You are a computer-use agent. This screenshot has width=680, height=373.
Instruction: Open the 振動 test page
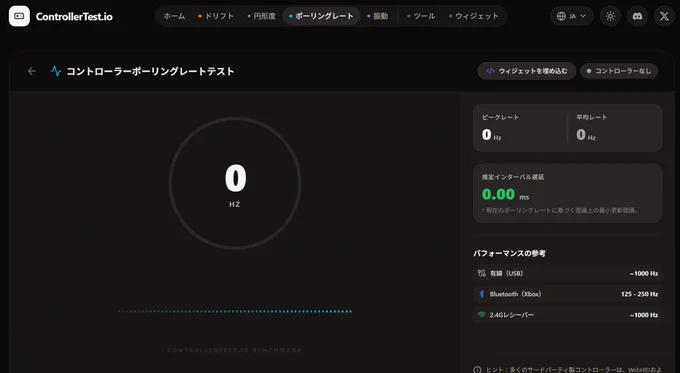pos(377,16)
